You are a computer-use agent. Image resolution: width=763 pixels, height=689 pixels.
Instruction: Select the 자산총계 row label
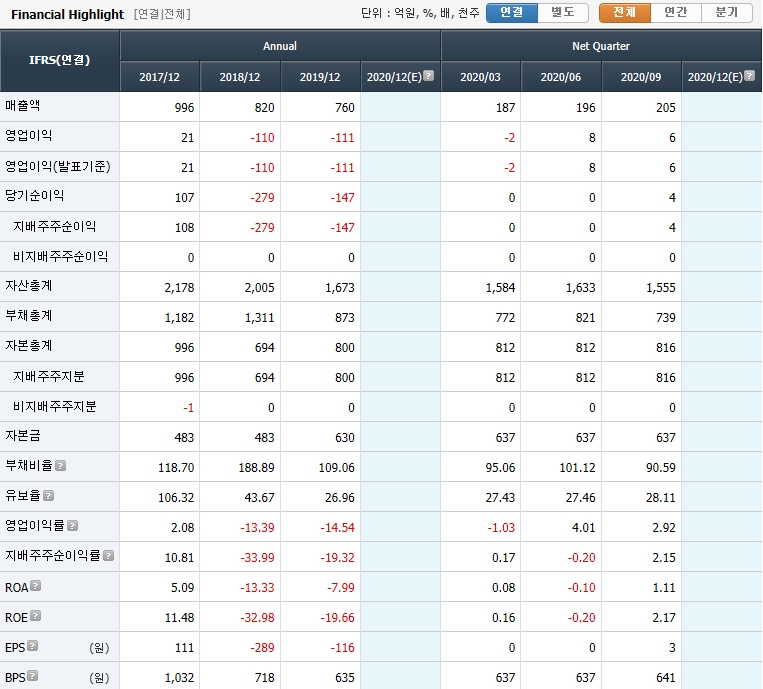pyautogui.click(x=29, y=286)
